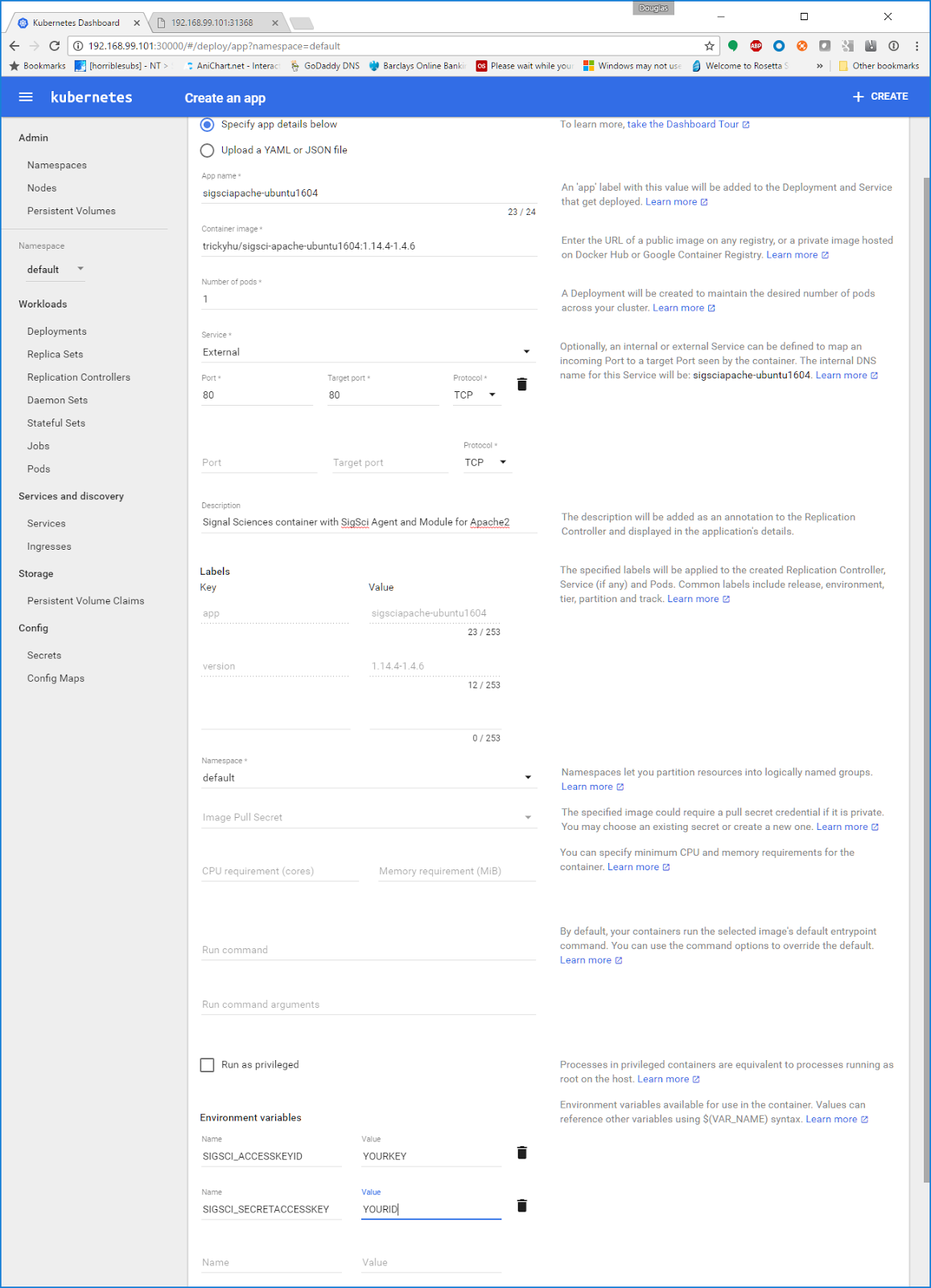Click the Run command input field
931x1288 pixels.
(x=369, y=950)
